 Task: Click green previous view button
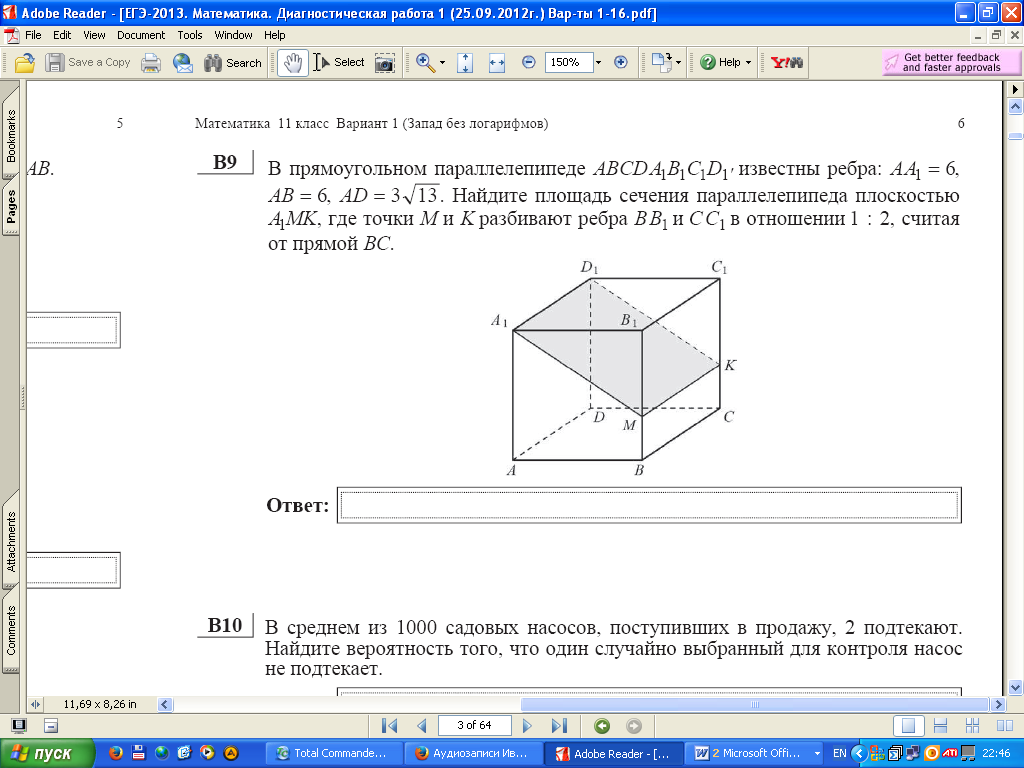coord(602,726)
